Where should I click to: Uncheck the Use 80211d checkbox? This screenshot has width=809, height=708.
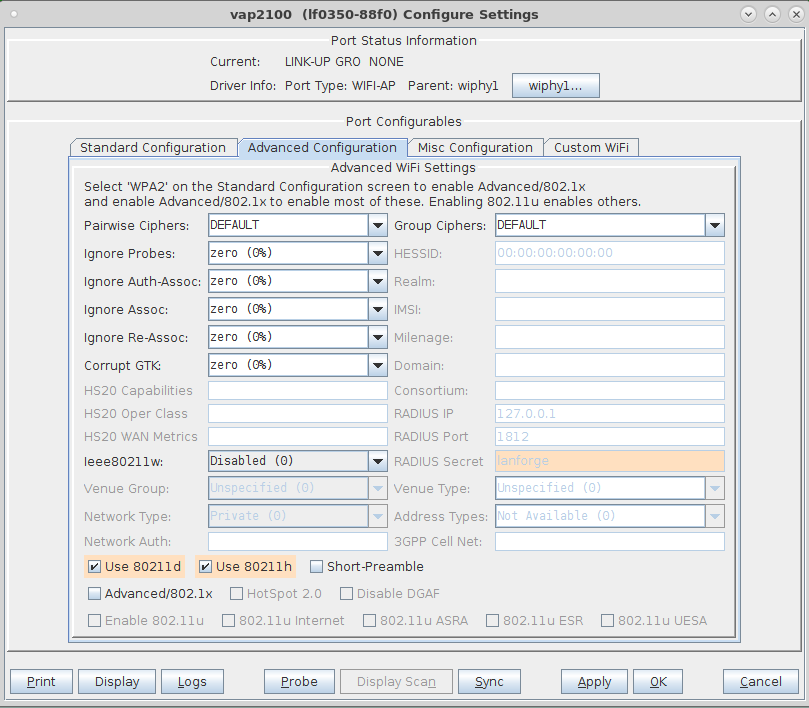click(94, 567)
